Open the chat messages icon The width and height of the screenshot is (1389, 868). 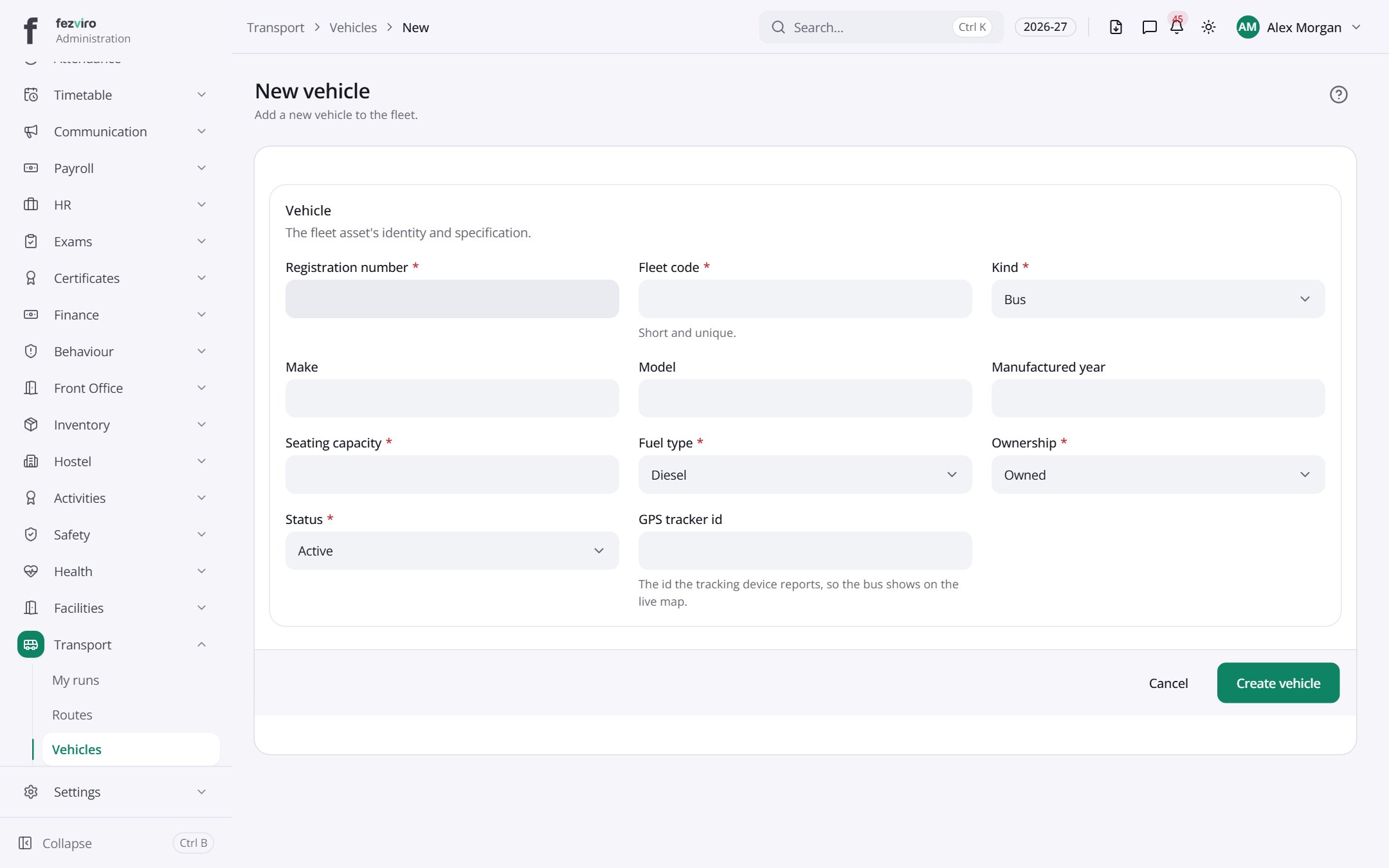click(1149, 27)
